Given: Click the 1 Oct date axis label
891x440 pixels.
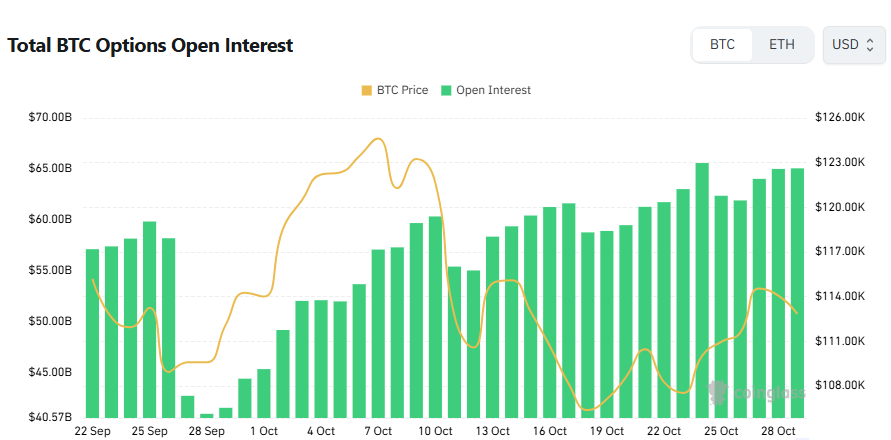Looking at the screenshot, I should [x=264, y=431].
